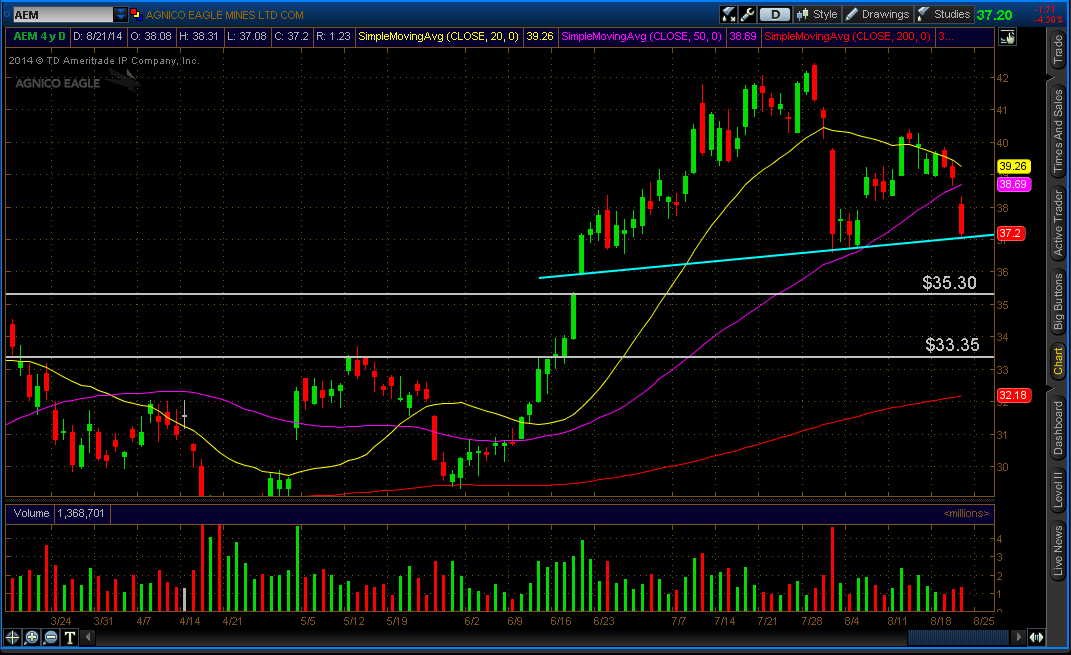
Task: Click the 7/7 date on time axis
Action: [678, 621]
